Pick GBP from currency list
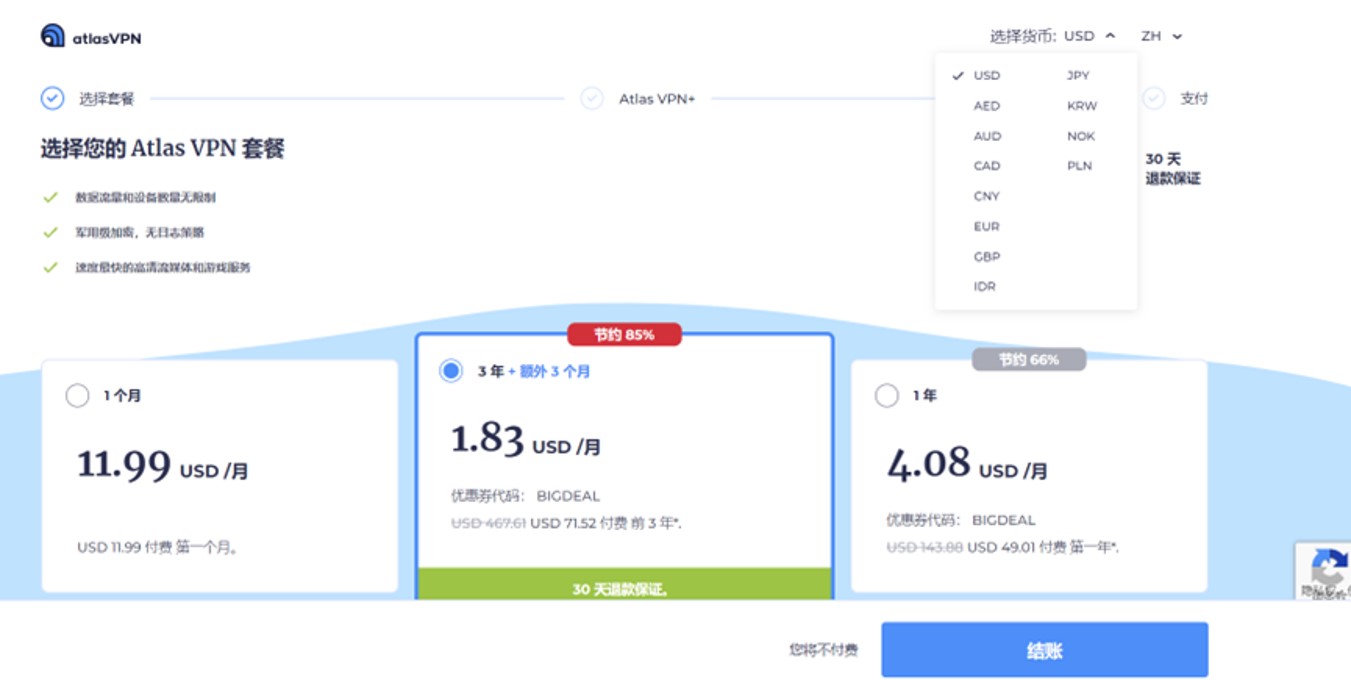1351x680 pixels. click(x=986, y=256)
